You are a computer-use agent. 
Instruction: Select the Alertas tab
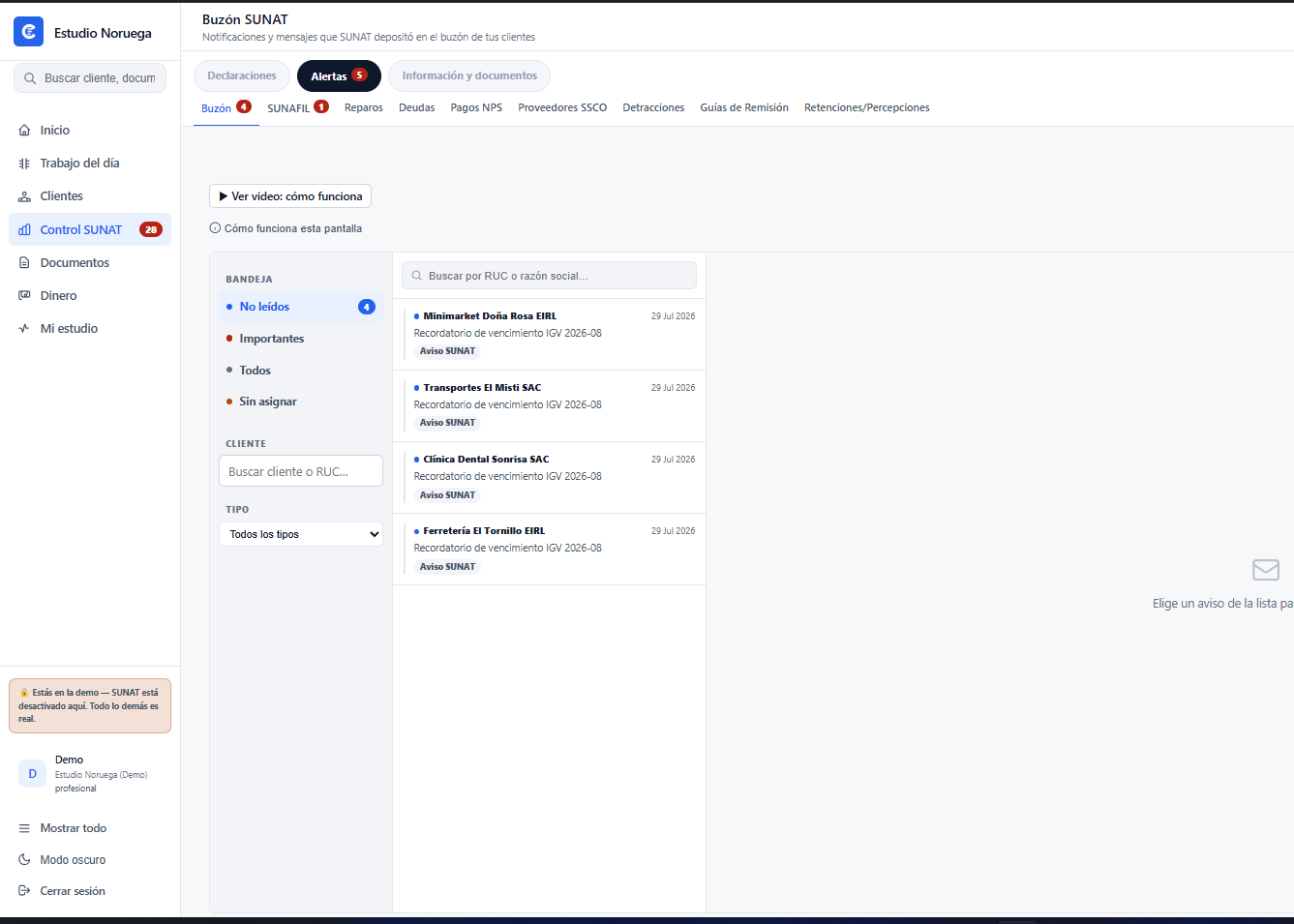339,75
